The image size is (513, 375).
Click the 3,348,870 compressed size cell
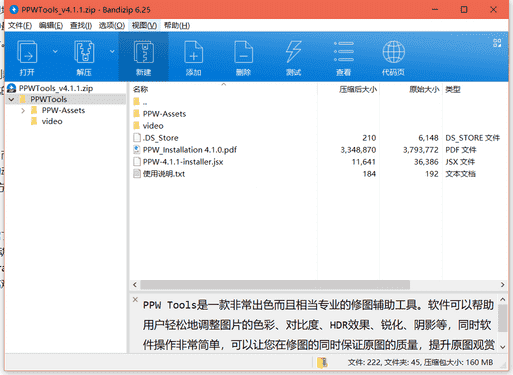click(x=358, y=150)
